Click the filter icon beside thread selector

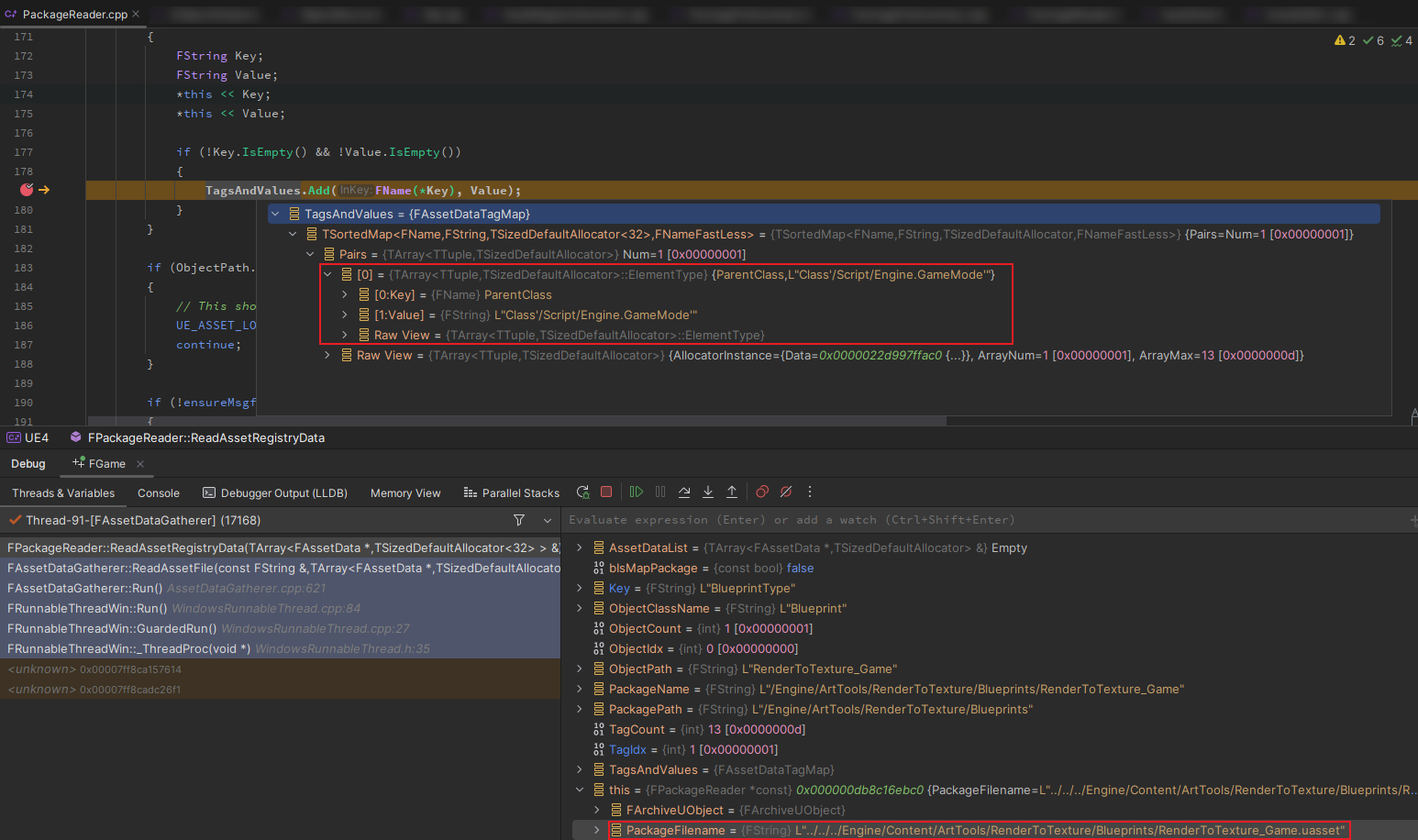(x=519, y=520)
